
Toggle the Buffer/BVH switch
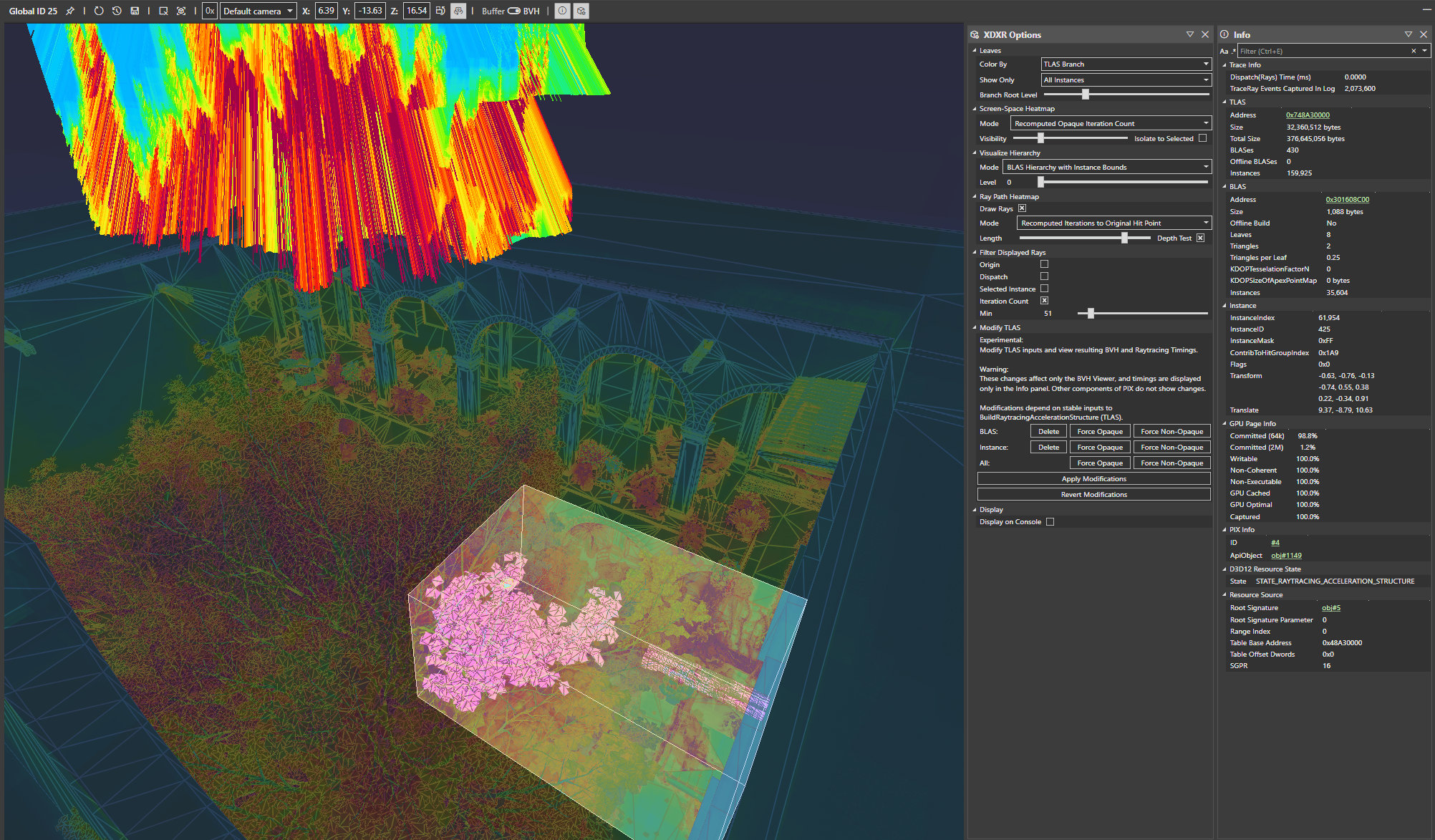coord(513,11)
